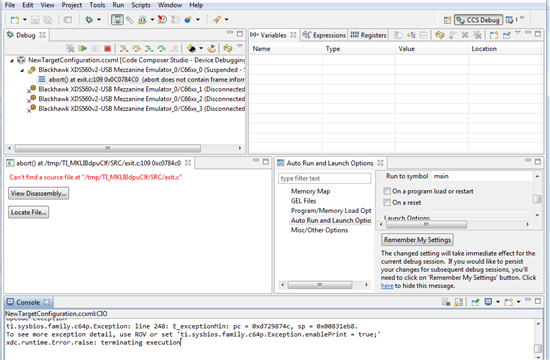Click the clock with red flag icon
The image size is (550, 360).
point(162,20)
